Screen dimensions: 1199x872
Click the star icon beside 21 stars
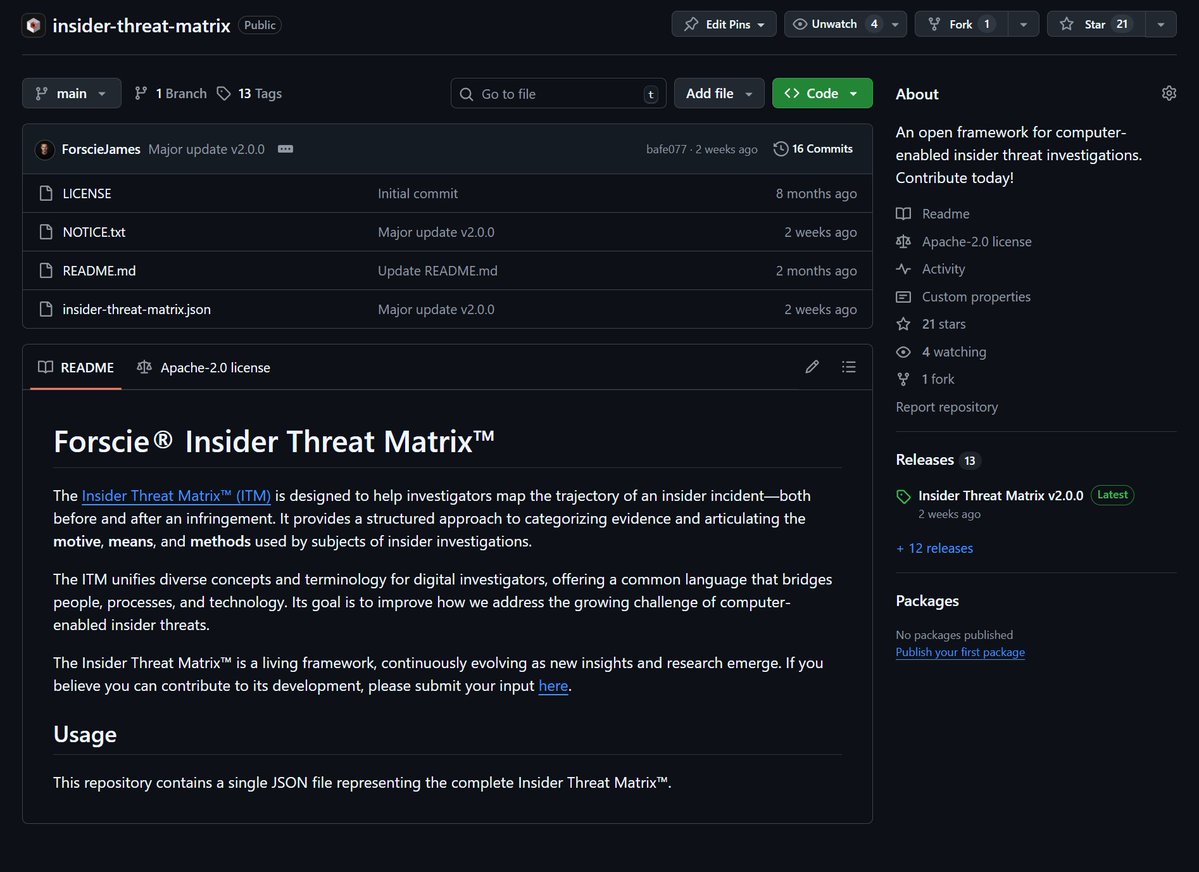pyautogui.click(x=903, y=324)
